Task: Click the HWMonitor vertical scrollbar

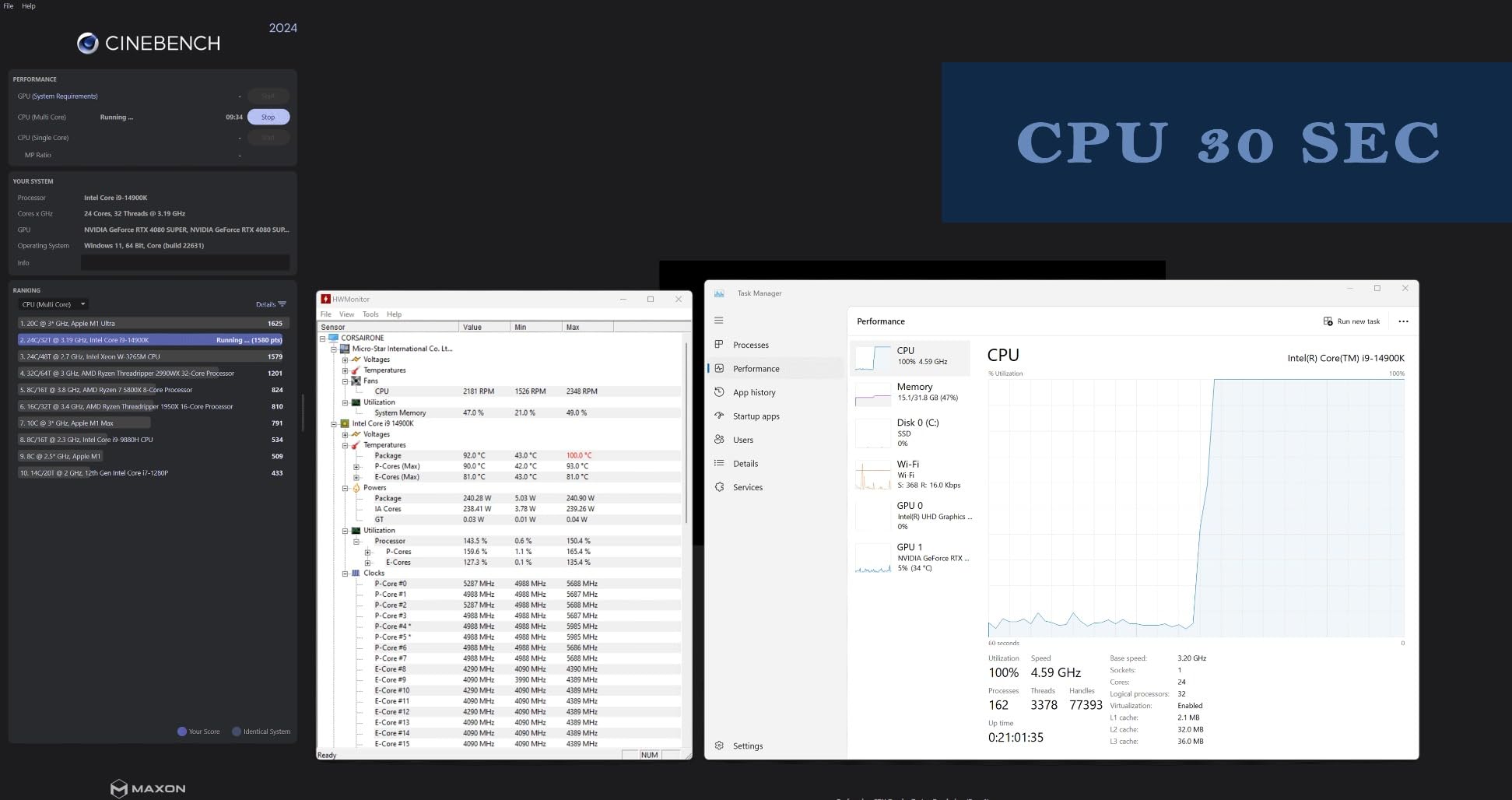Action: [x=686, y=432]
